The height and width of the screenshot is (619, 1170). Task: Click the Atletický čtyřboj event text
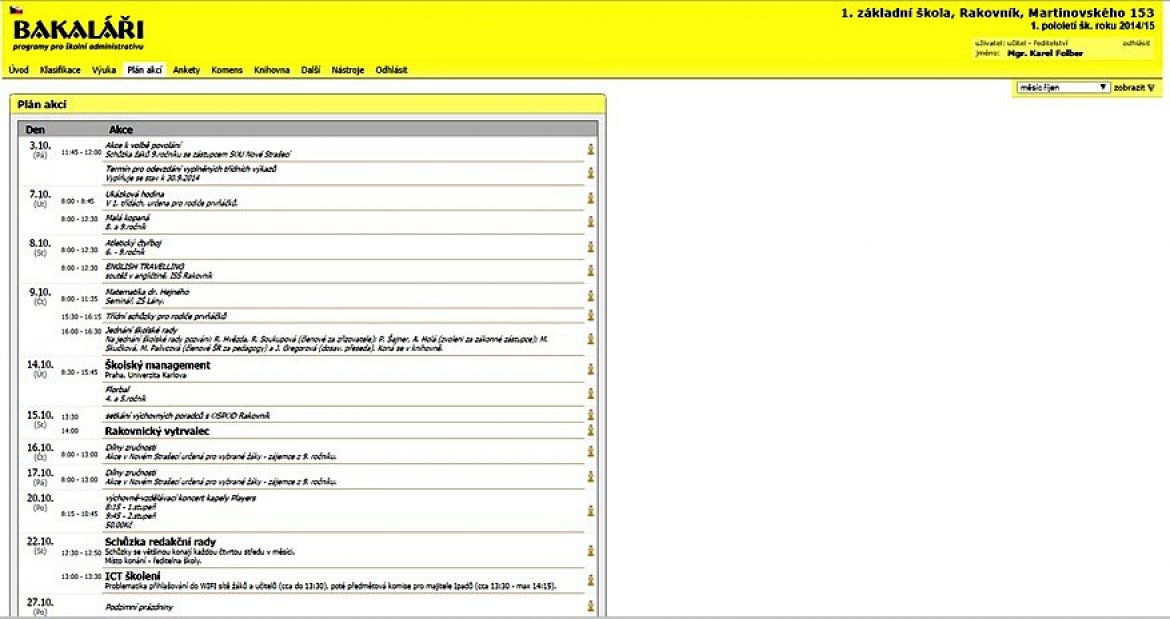134,242
